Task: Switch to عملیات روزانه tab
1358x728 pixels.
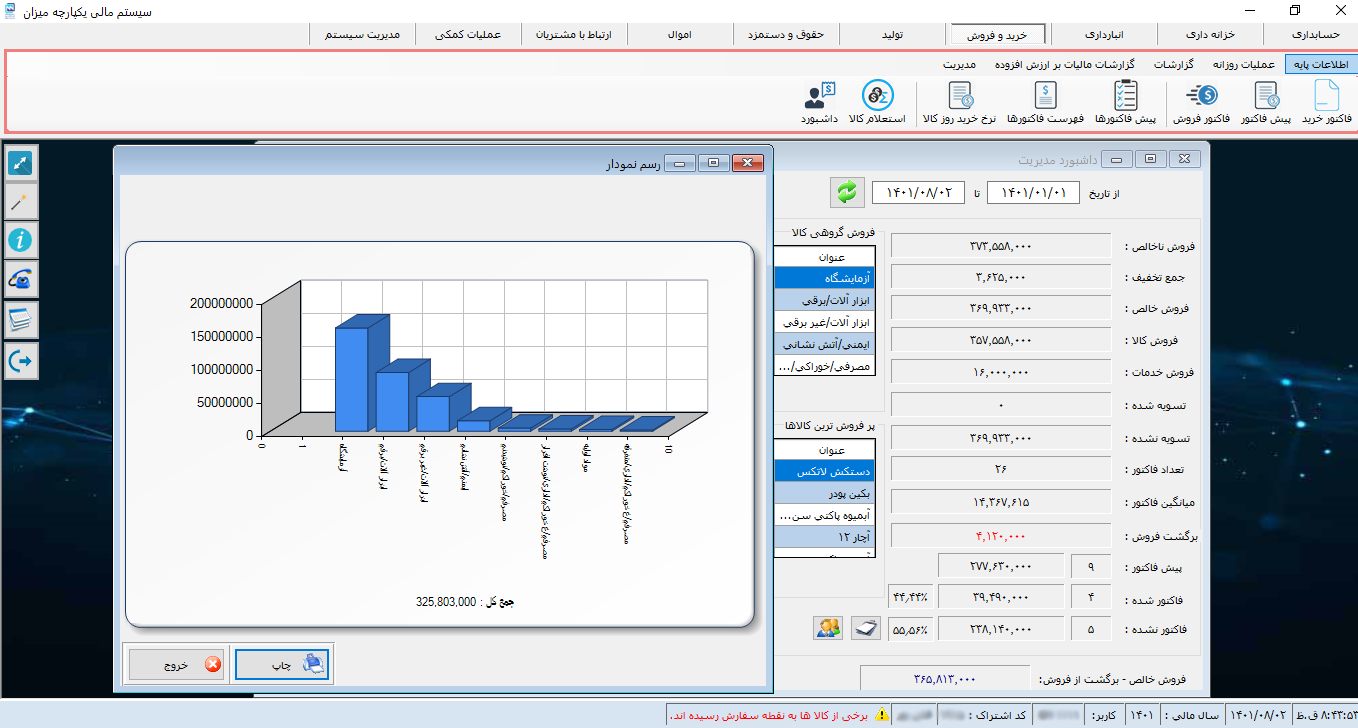Action: (1243, 64)
